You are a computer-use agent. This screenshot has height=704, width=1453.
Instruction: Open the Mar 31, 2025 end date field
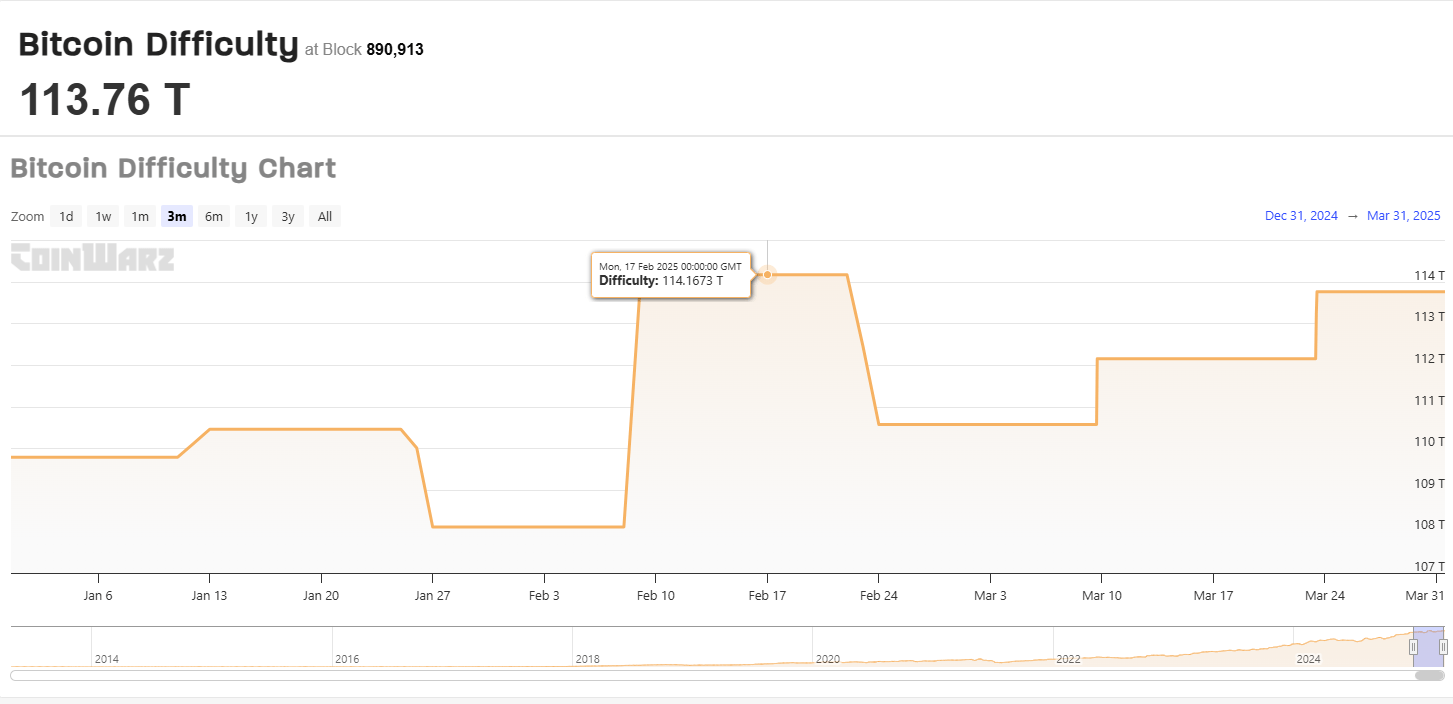pos(1404,216)
